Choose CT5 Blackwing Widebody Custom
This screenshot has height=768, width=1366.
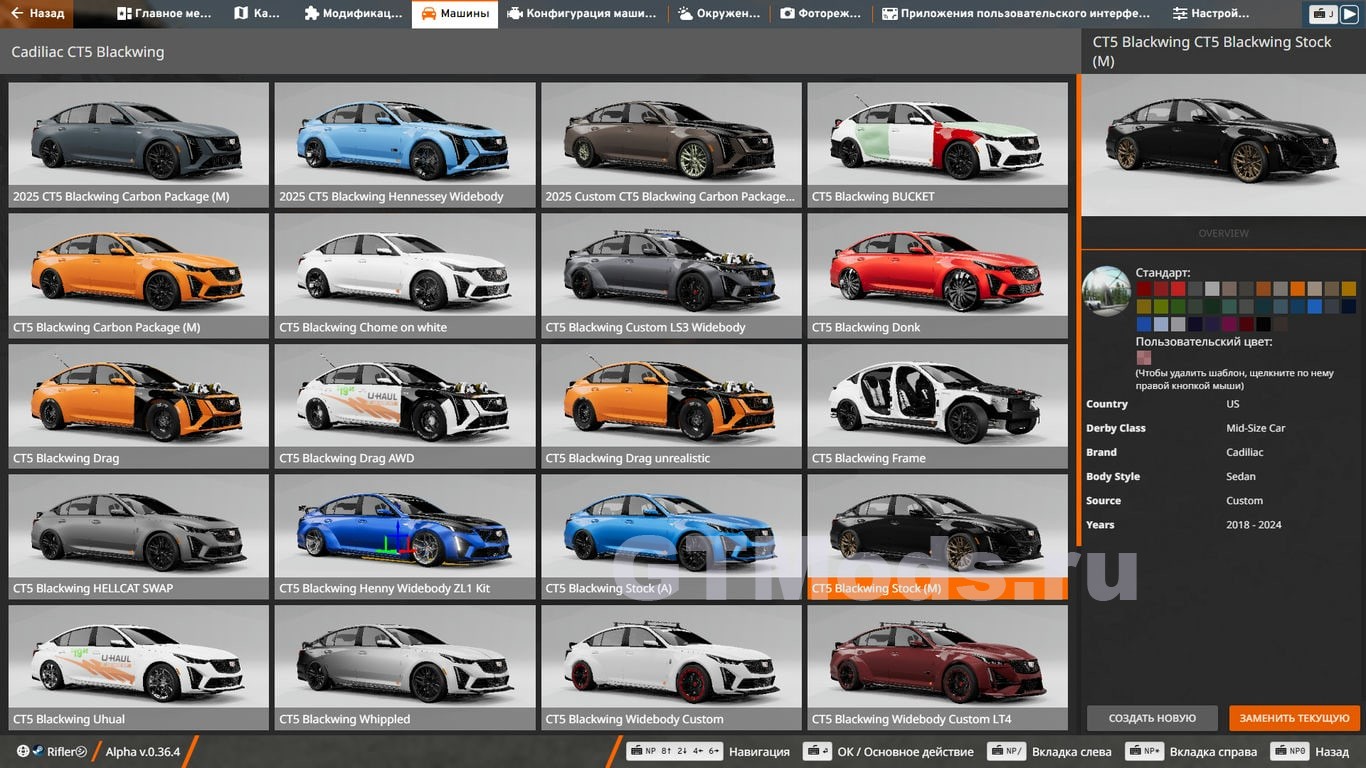(x=671, y=667)
